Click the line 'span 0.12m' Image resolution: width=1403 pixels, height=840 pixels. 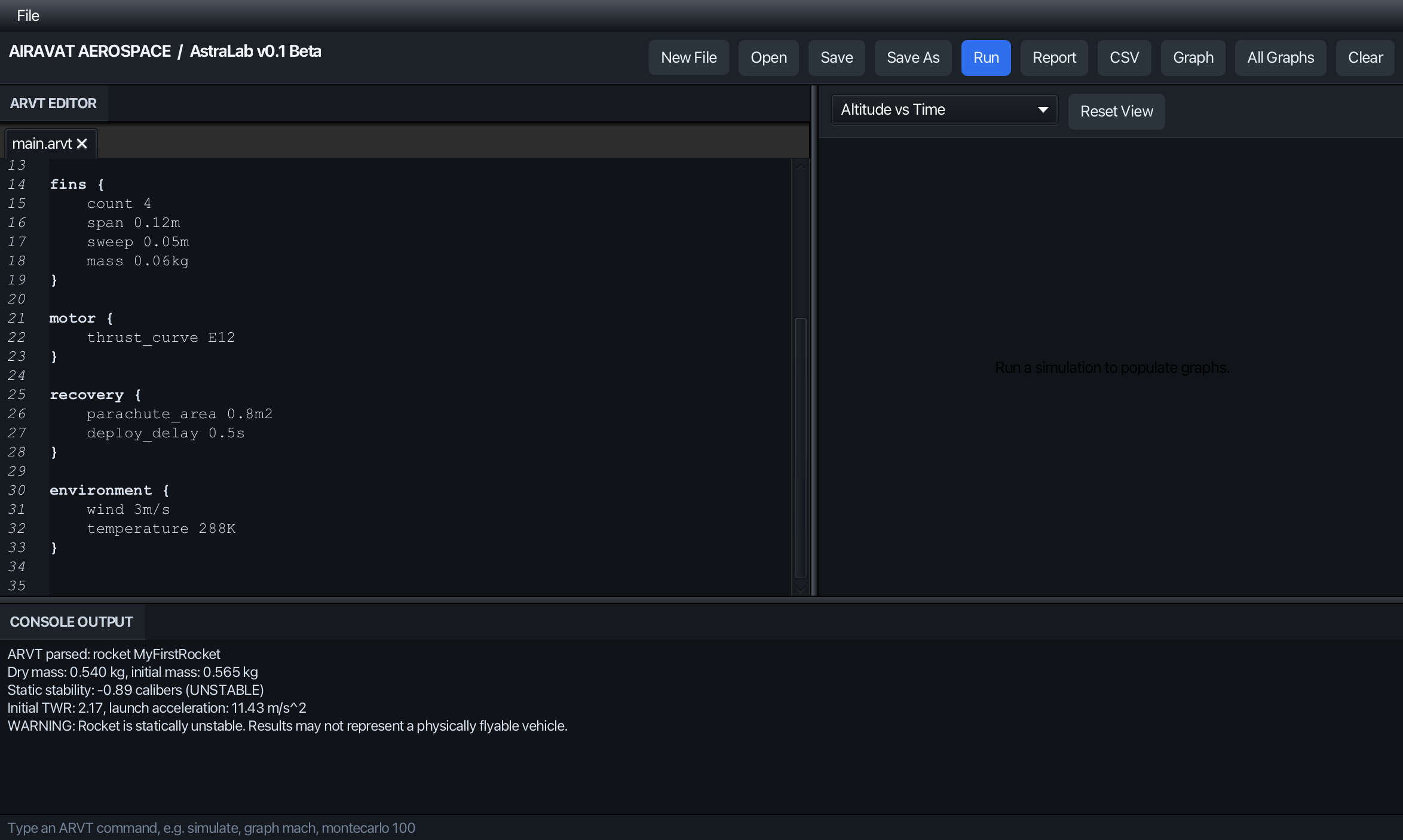point(133,223)
